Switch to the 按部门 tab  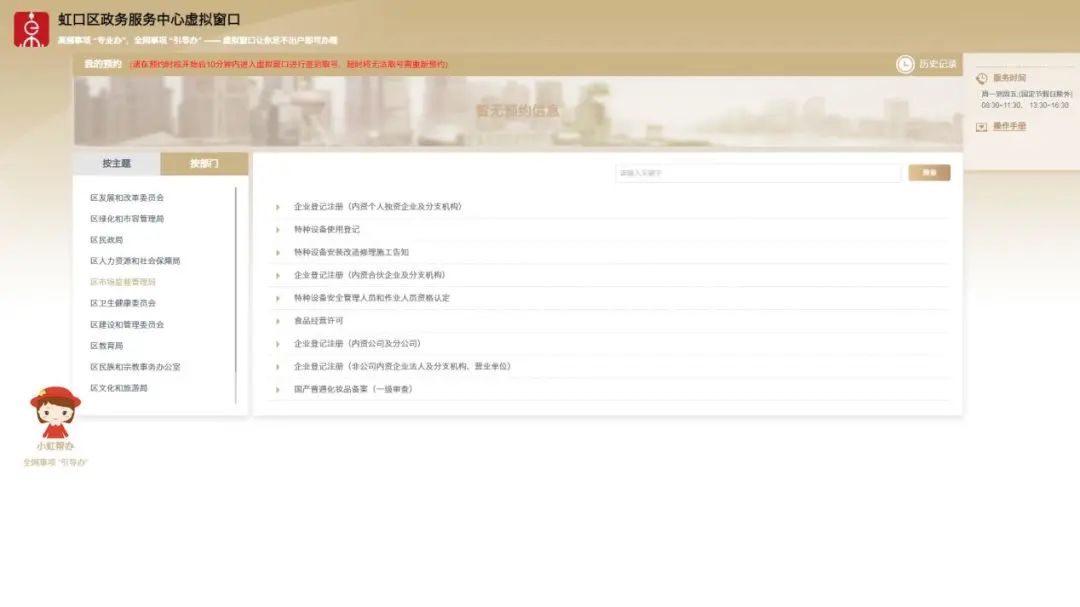pyautogui.click(x=204, y=163)
